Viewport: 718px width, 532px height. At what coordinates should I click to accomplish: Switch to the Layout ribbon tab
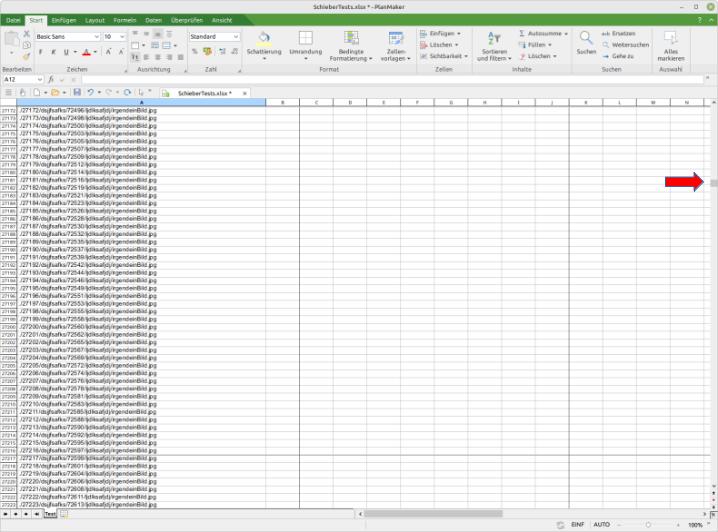(x=95, y=20)
